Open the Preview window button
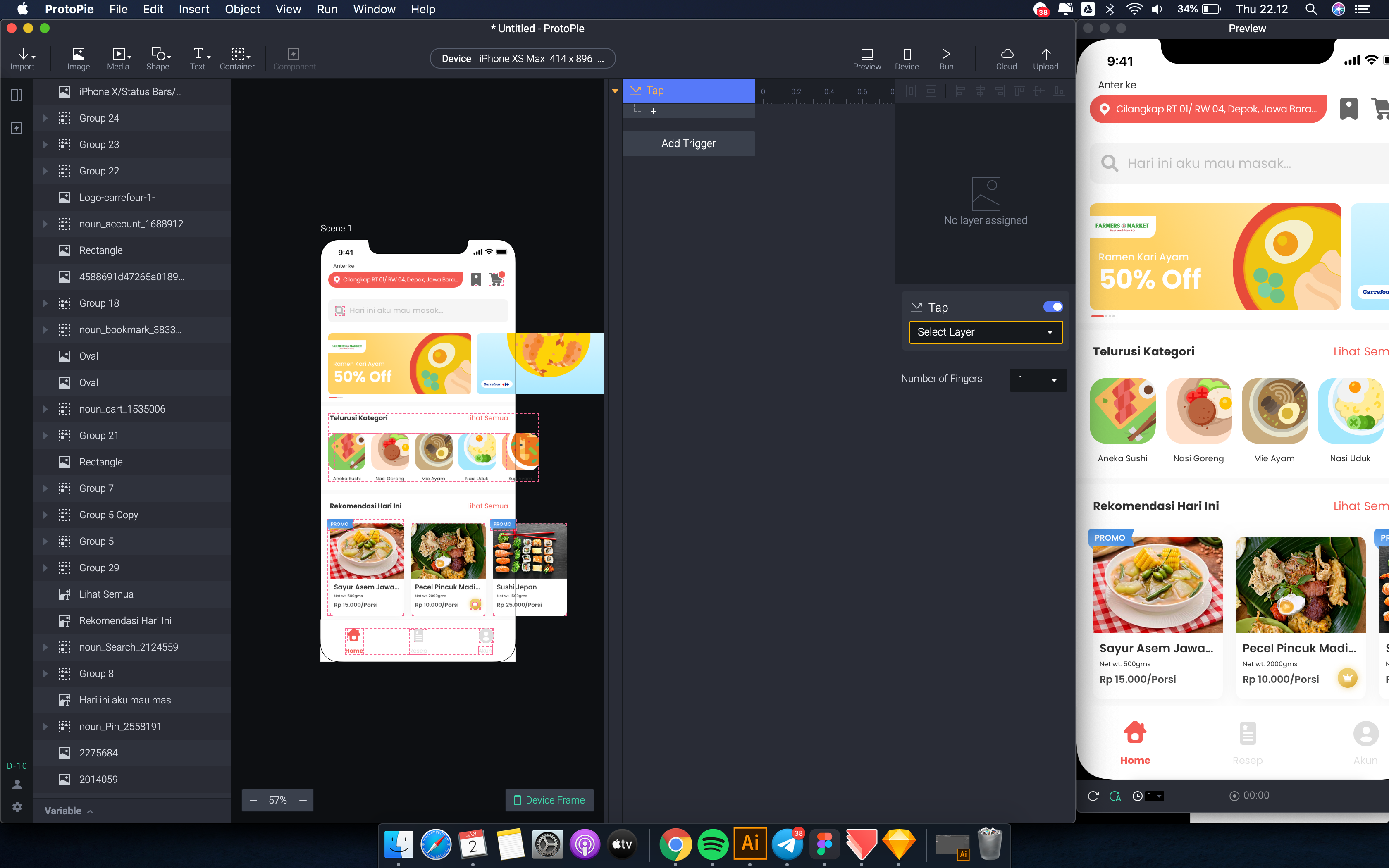The width and height of the screenshot is (1389, 868). point(867,59)
